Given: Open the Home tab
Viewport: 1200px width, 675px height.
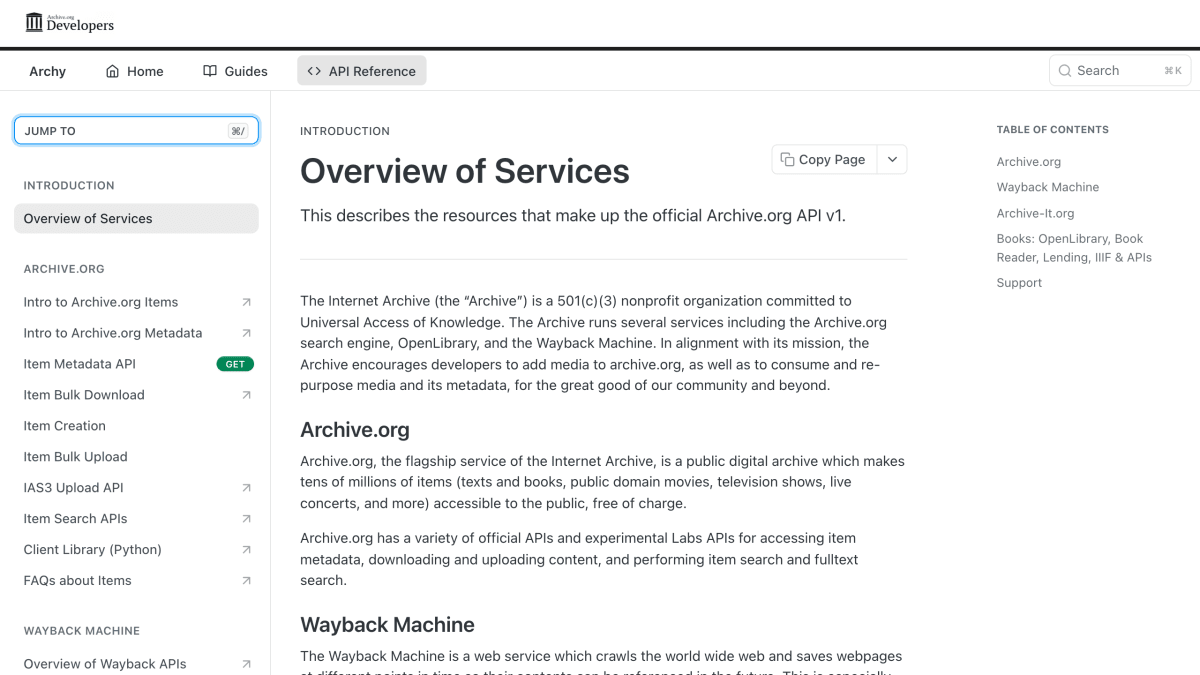Looking at the screenshot, I should pos(134,71).
